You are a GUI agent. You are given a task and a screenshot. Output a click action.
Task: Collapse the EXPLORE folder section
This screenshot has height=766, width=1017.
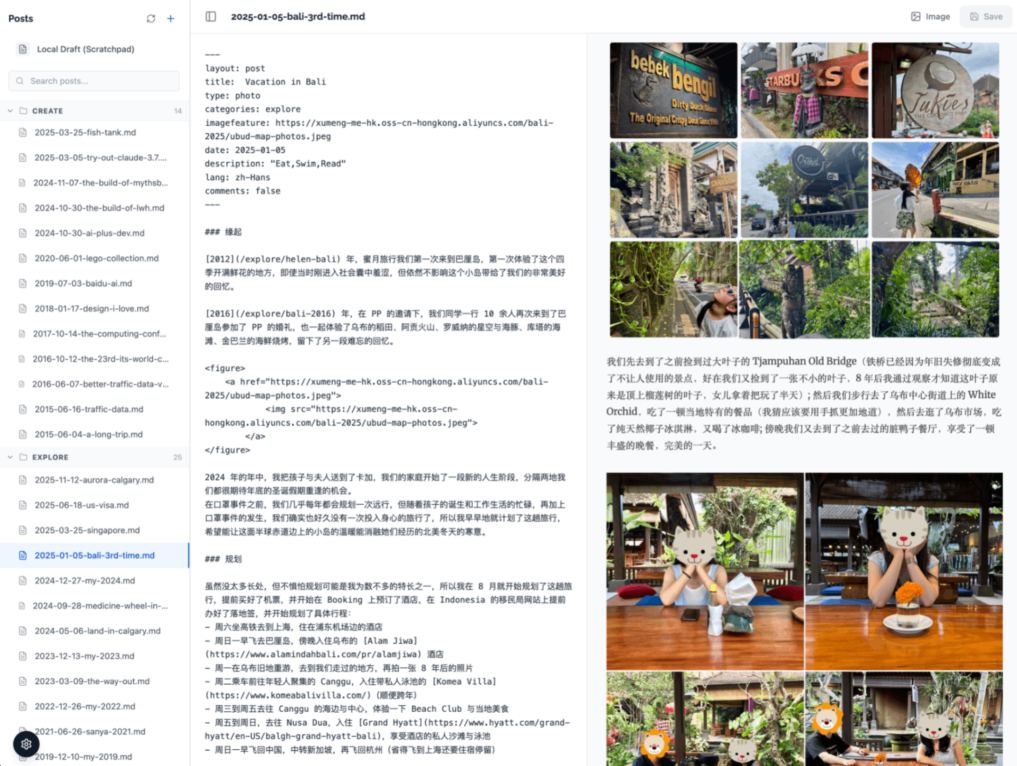tap(10, 457)
